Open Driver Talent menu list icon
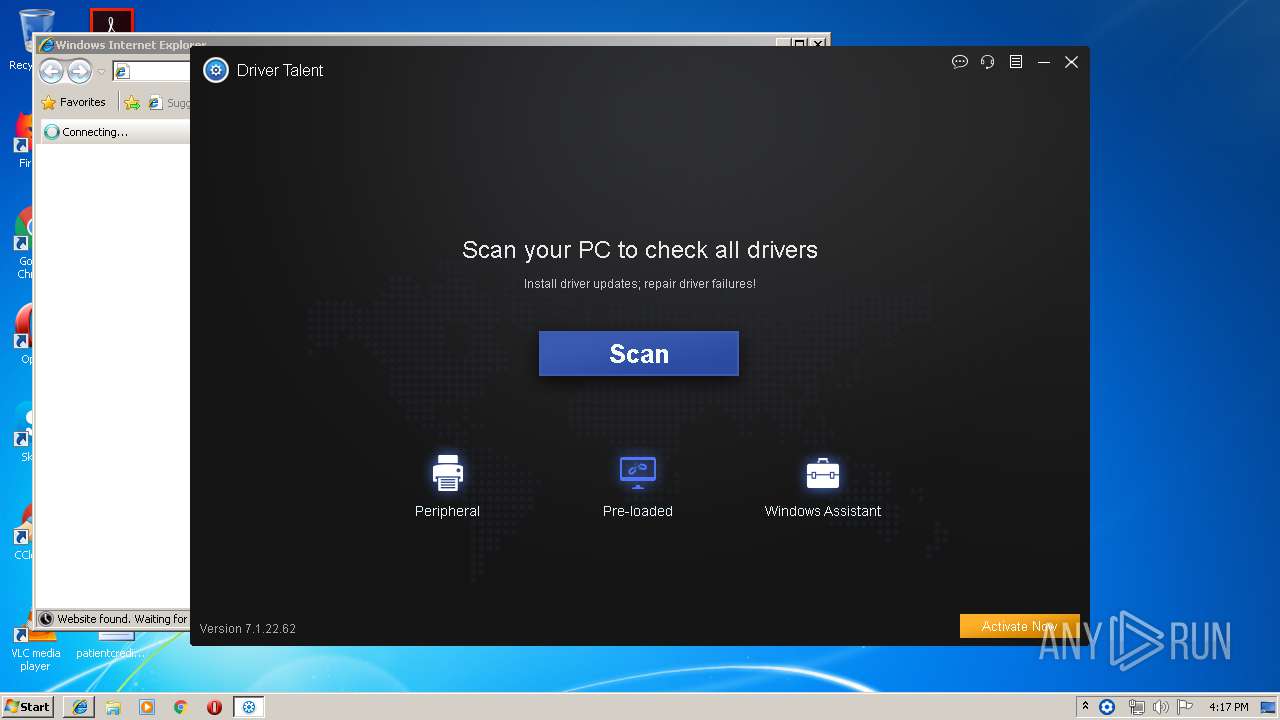 point(1016,62)
